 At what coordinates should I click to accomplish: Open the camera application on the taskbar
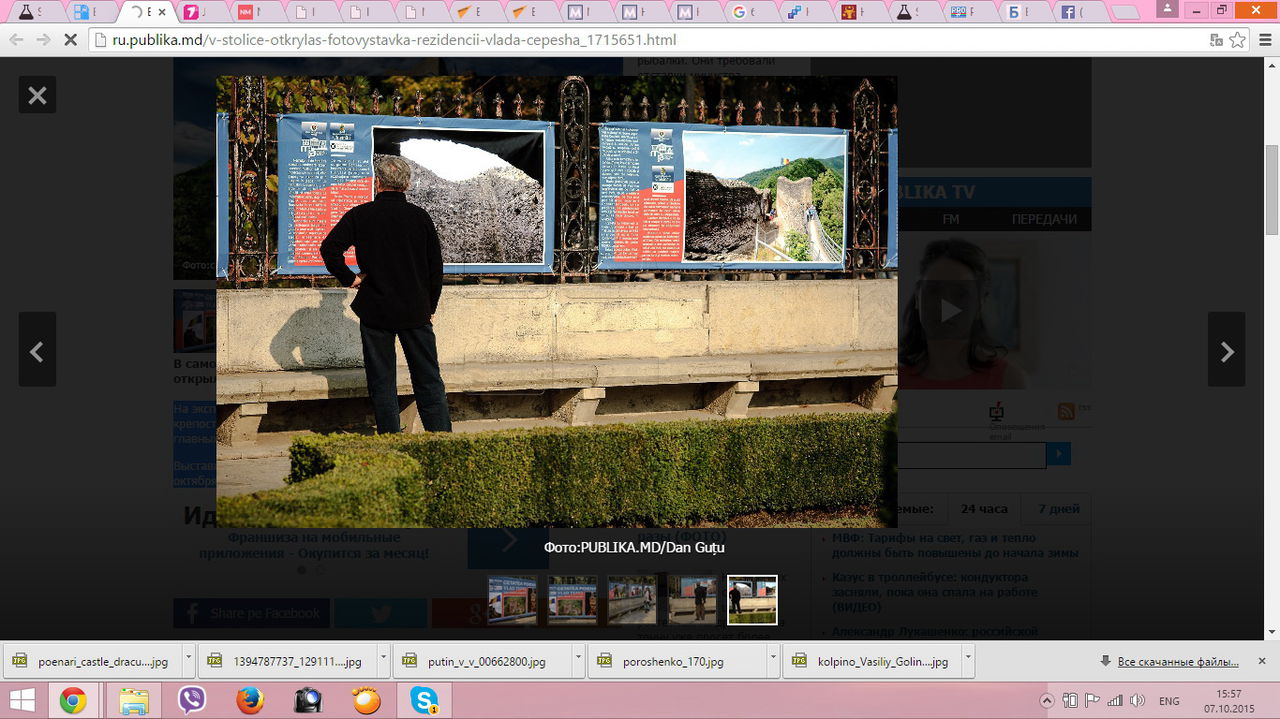tap(308, 700)
